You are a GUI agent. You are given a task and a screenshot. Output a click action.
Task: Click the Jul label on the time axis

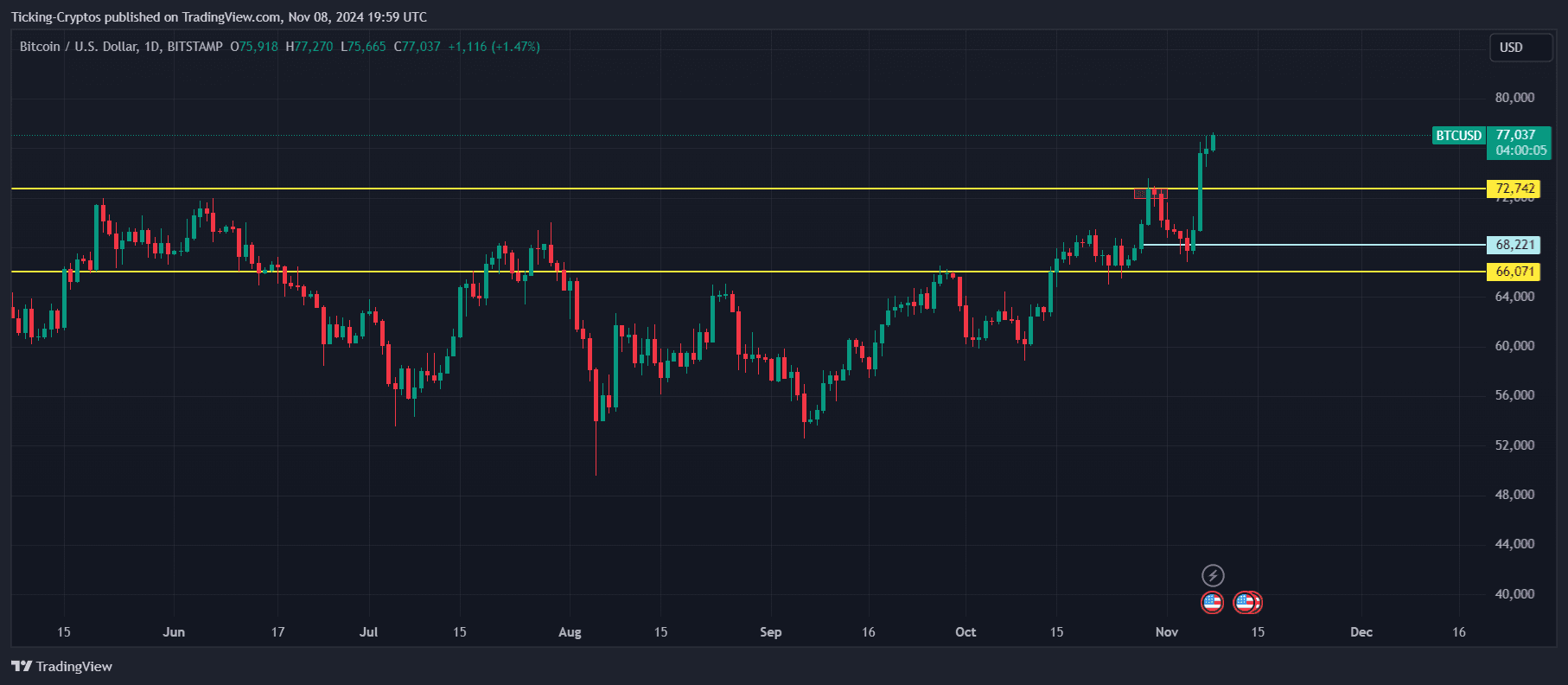368,632
